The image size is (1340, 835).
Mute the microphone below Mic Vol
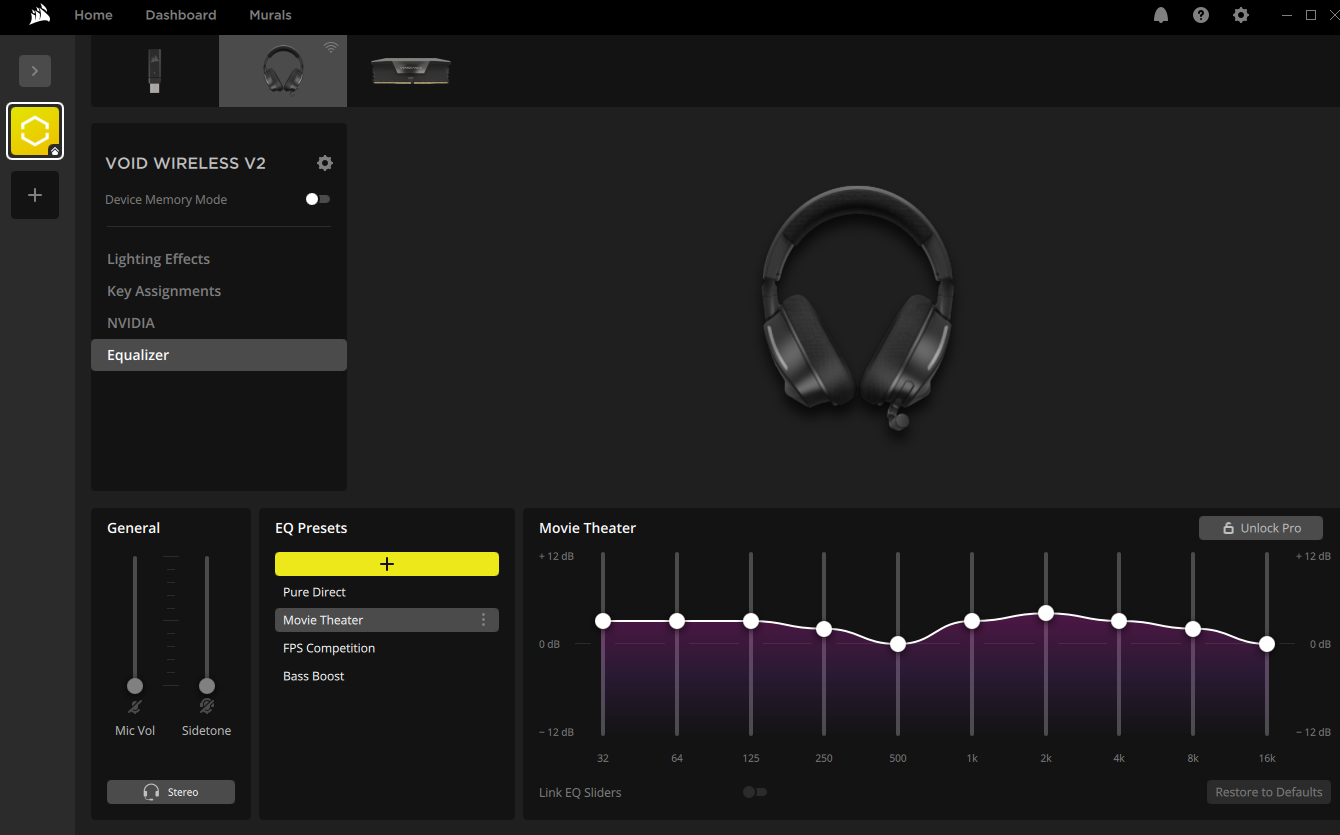(134, 705)
